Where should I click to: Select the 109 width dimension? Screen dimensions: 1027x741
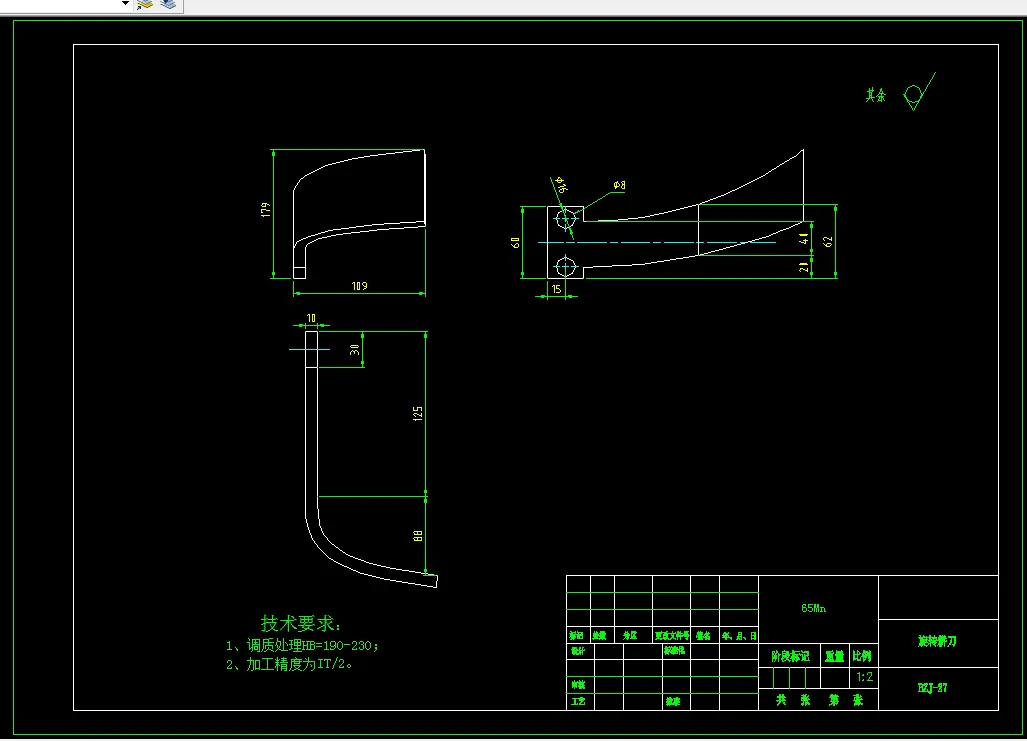pos(360,286)
